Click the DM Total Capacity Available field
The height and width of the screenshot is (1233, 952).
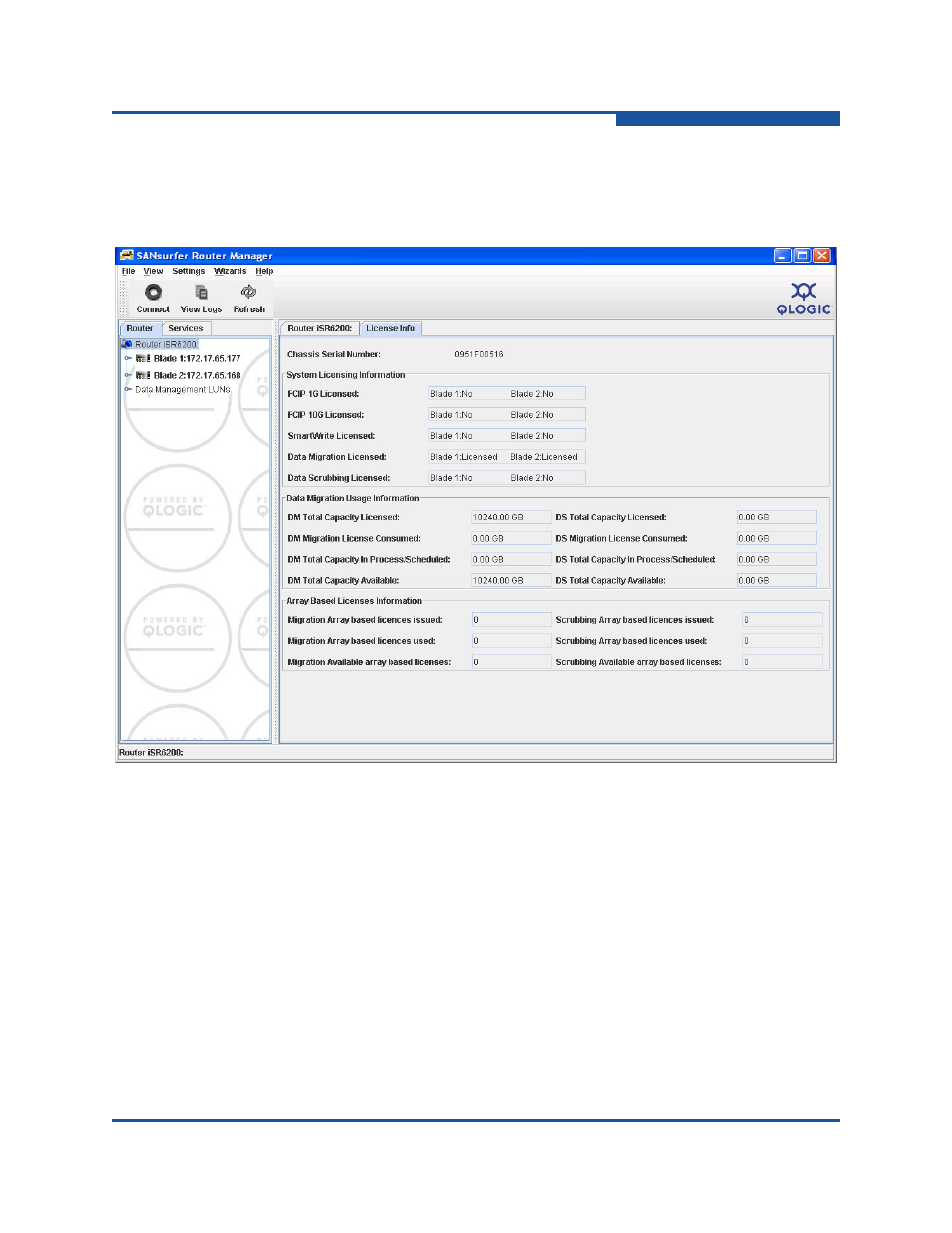[x=511, y=580]
